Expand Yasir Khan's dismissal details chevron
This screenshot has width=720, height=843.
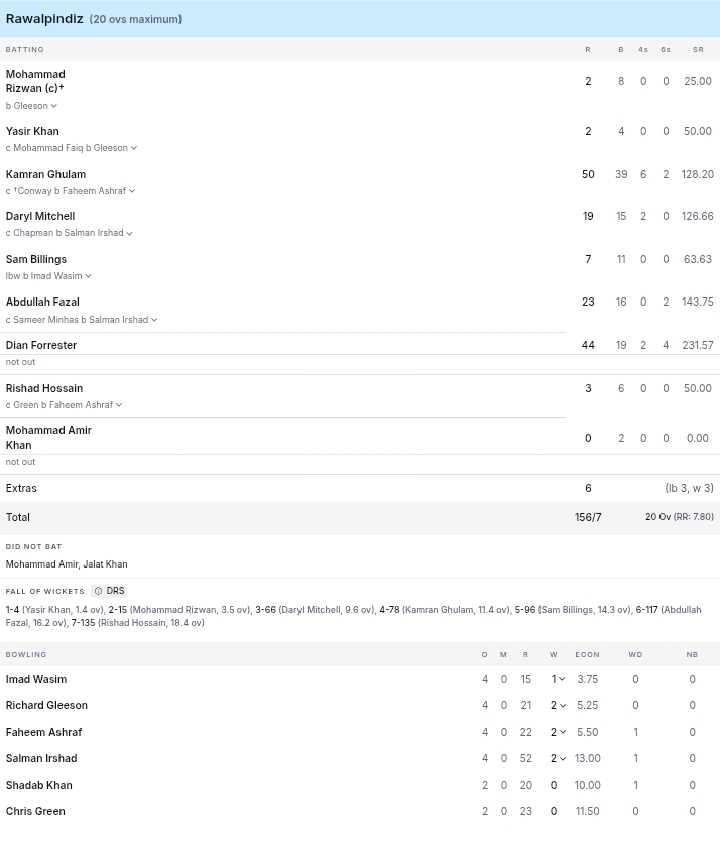(x=134, y=148)
